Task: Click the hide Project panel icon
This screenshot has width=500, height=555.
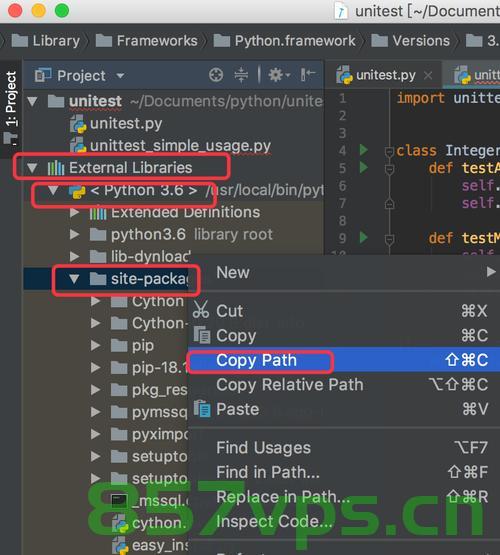Action: click(x=308, y=75)
